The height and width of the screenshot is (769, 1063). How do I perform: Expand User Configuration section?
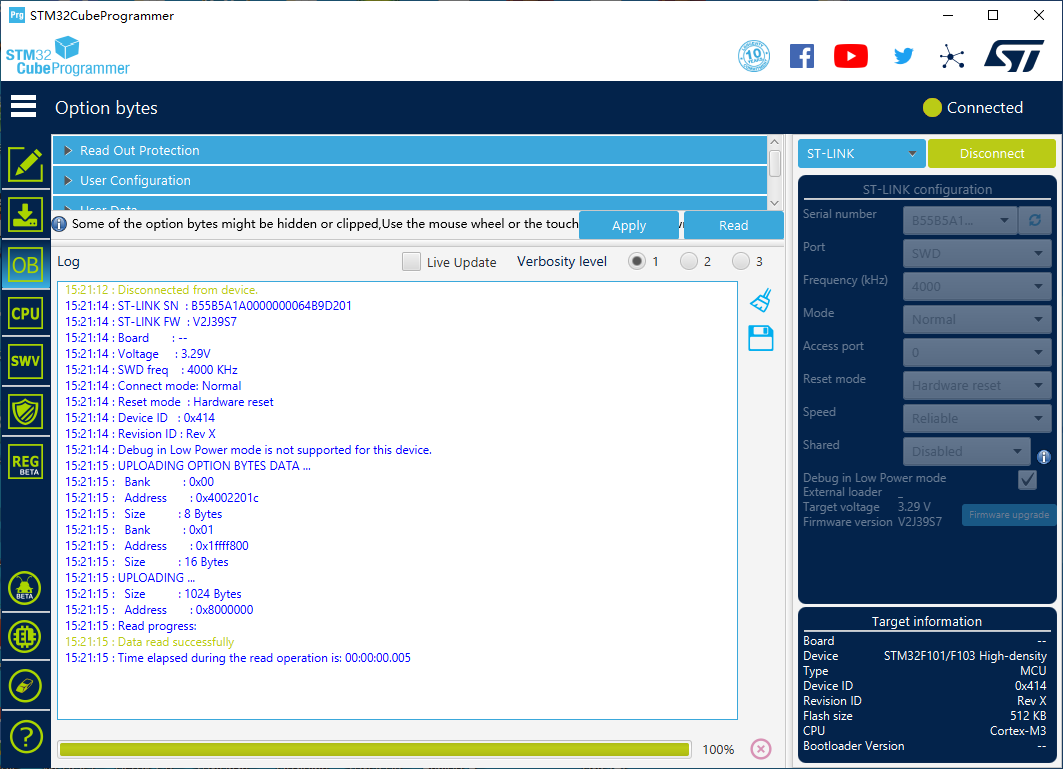click(409, 180)
